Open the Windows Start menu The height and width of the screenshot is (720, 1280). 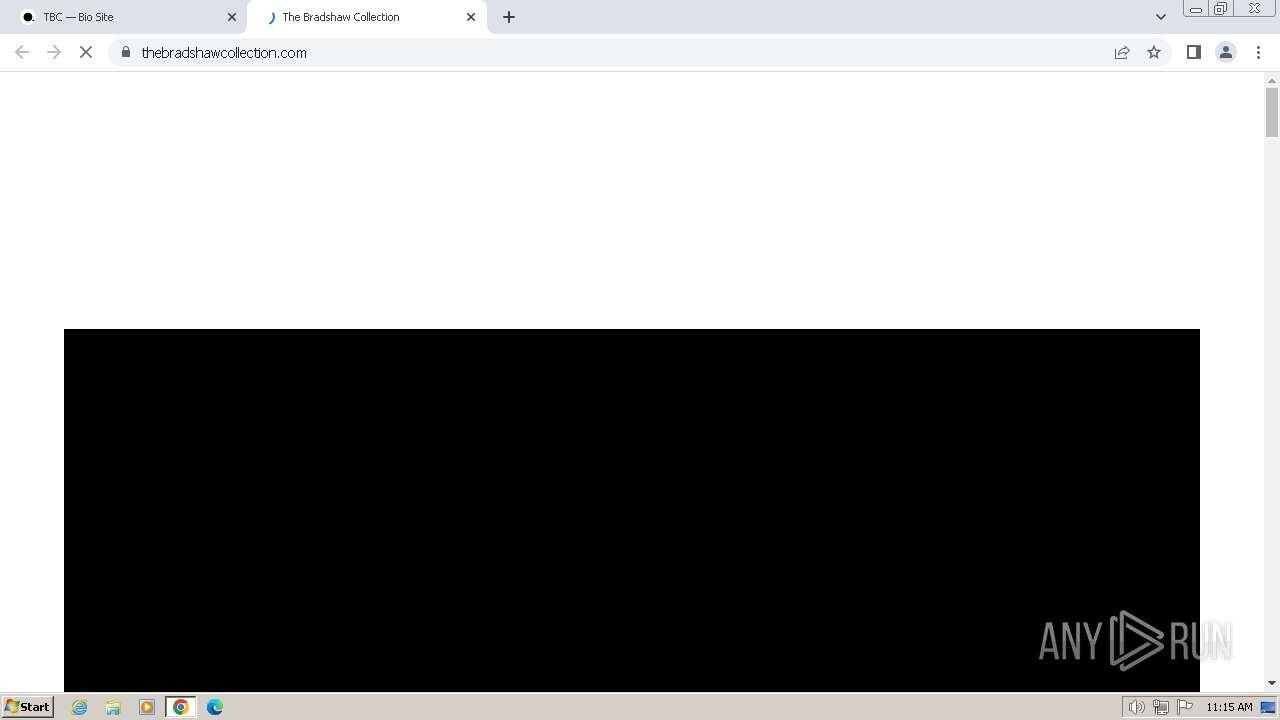pos(28,706)
